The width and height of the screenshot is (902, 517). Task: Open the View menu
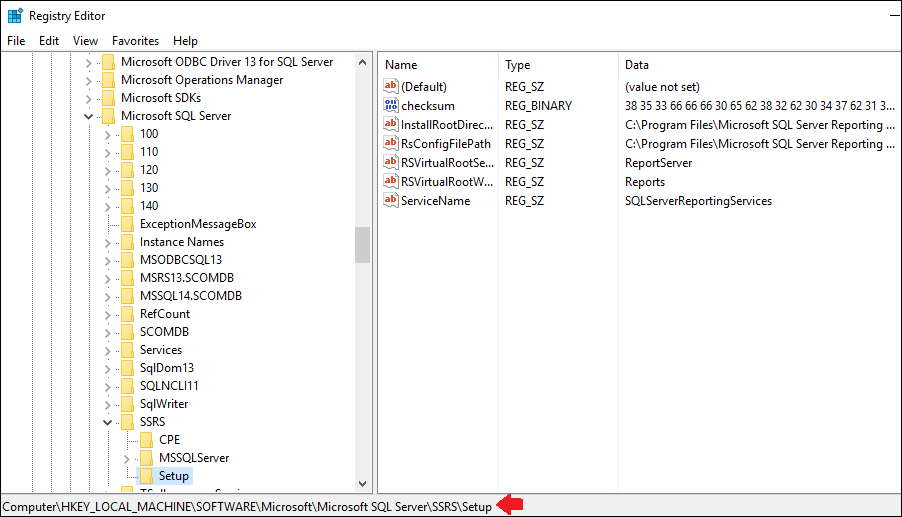[x=85, y=41]
